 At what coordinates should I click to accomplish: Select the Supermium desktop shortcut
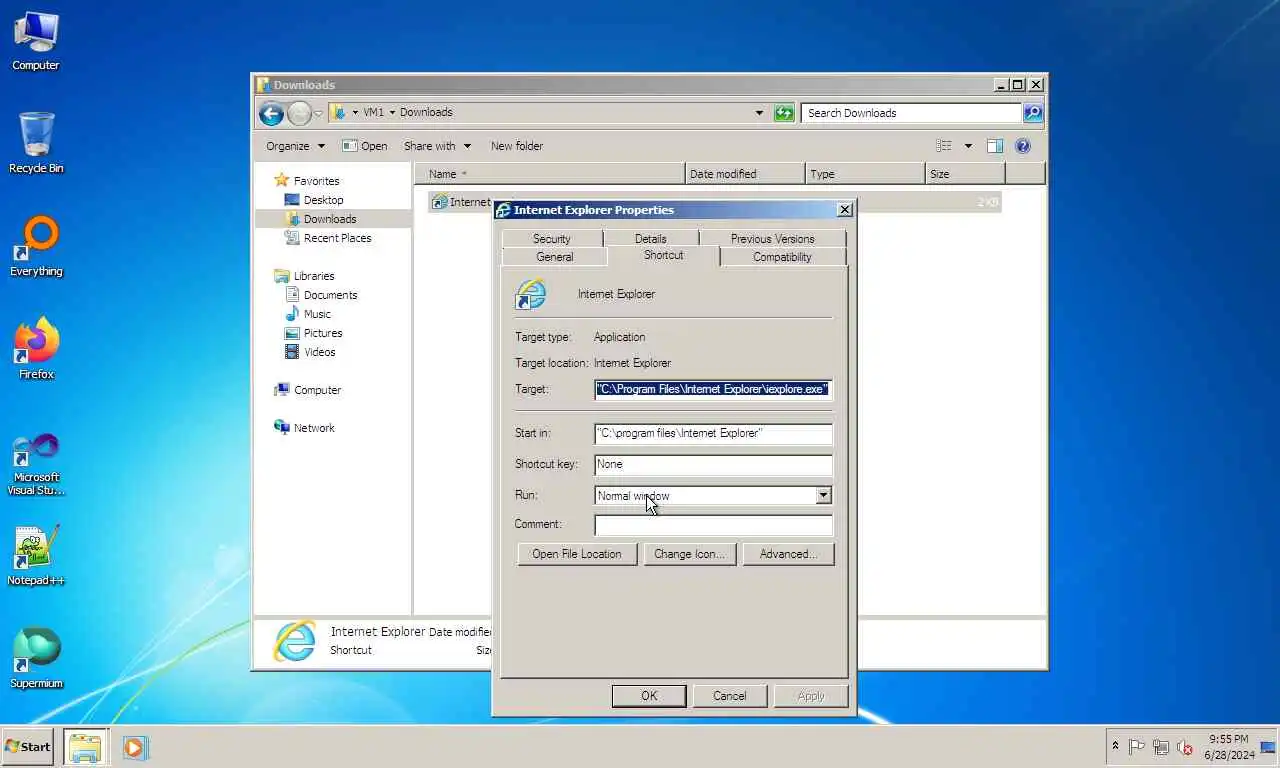(36, 659)
